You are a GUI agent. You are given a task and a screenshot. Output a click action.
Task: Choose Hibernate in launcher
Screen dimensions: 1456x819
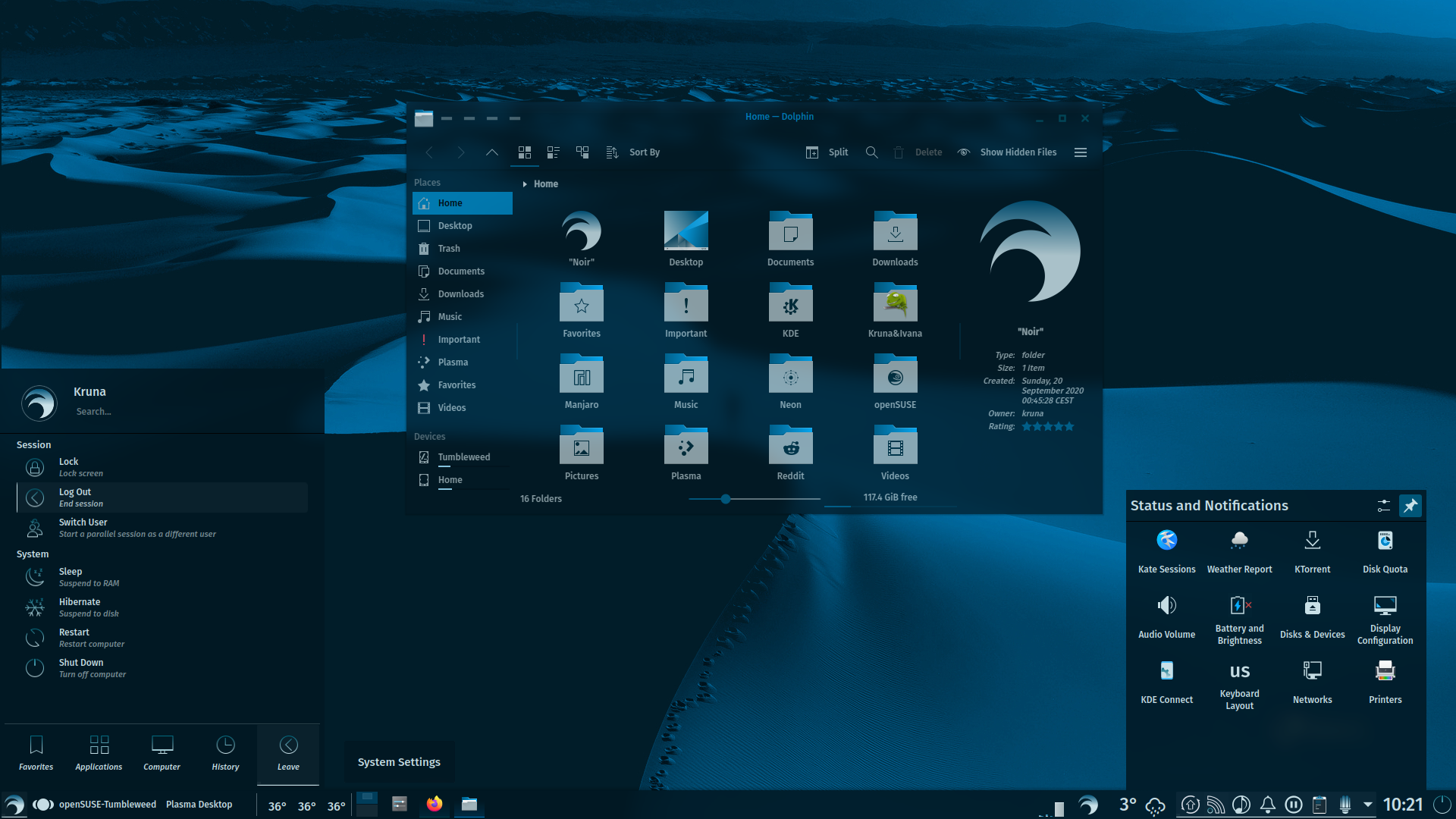coord(162,607)
